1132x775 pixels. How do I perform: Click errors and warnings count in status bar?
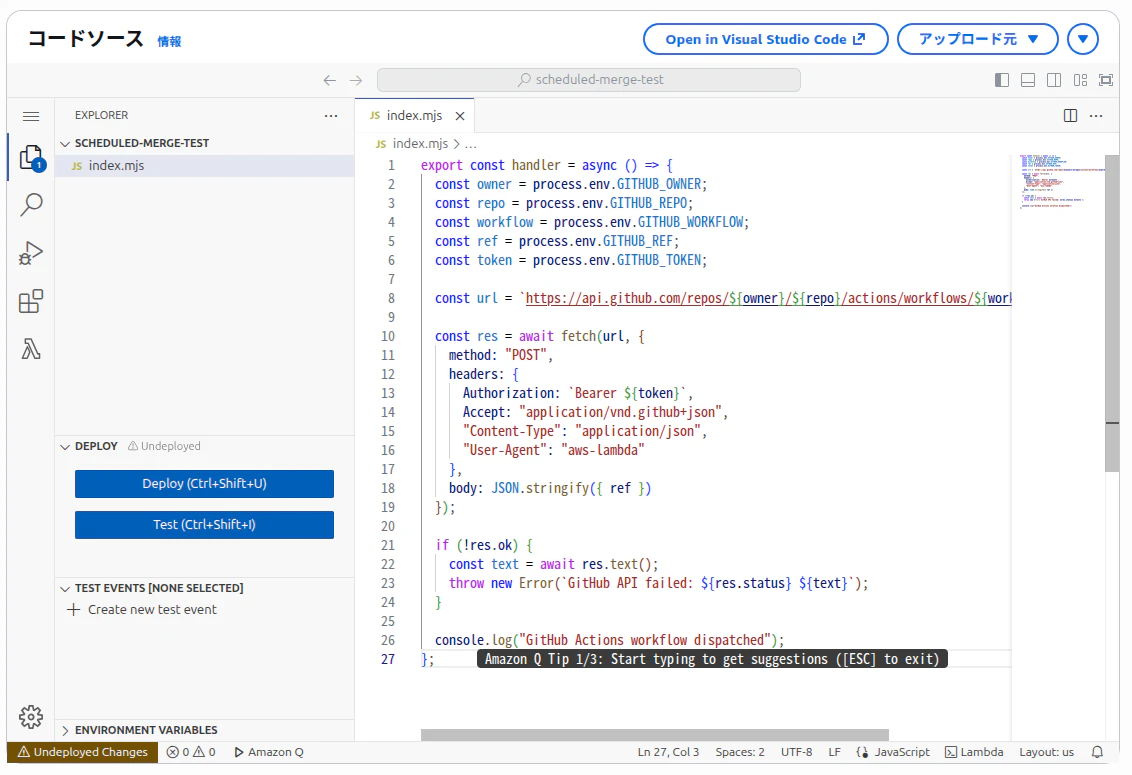(x=191, y=752)
